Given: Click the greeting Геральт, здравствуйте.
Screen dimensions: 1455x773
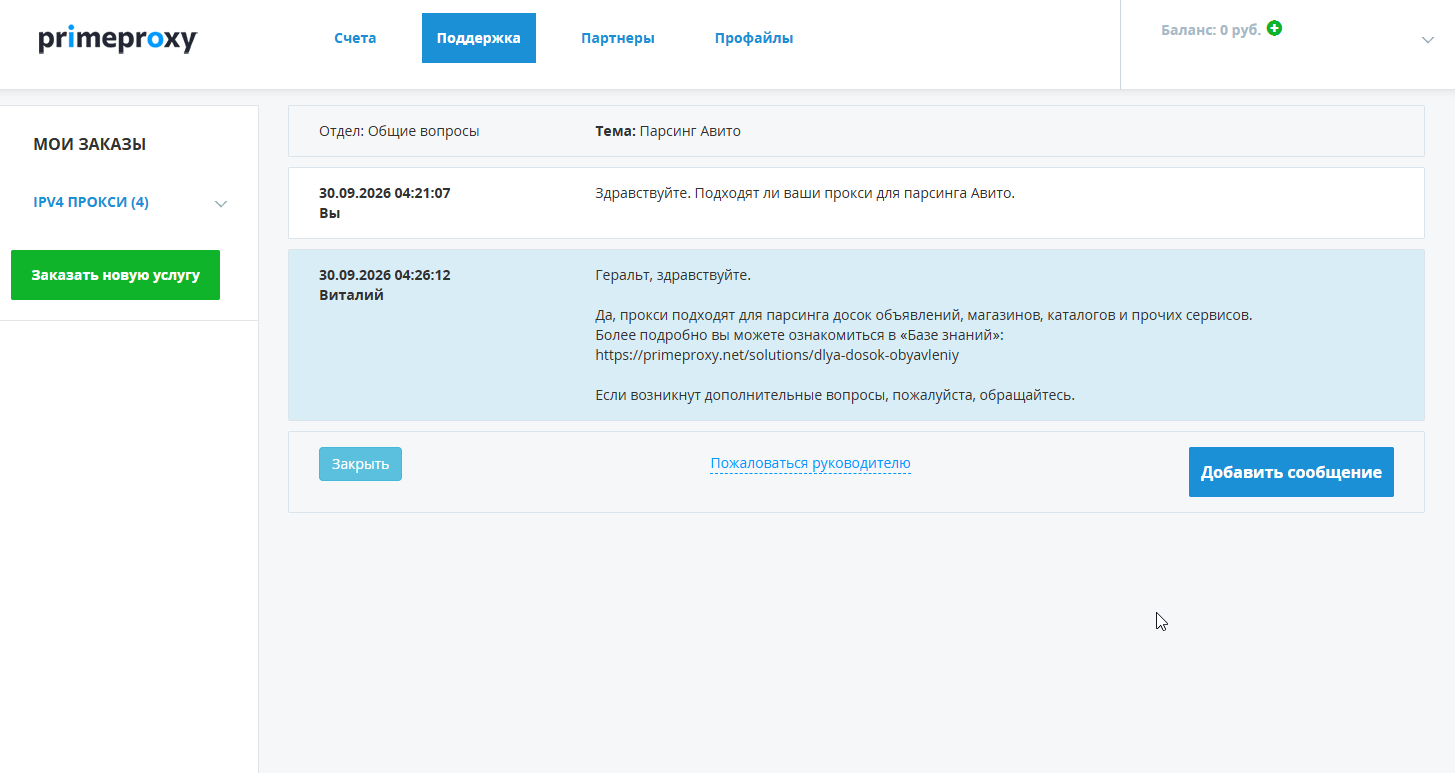Looking at the screenshot, I should (673, 275).
